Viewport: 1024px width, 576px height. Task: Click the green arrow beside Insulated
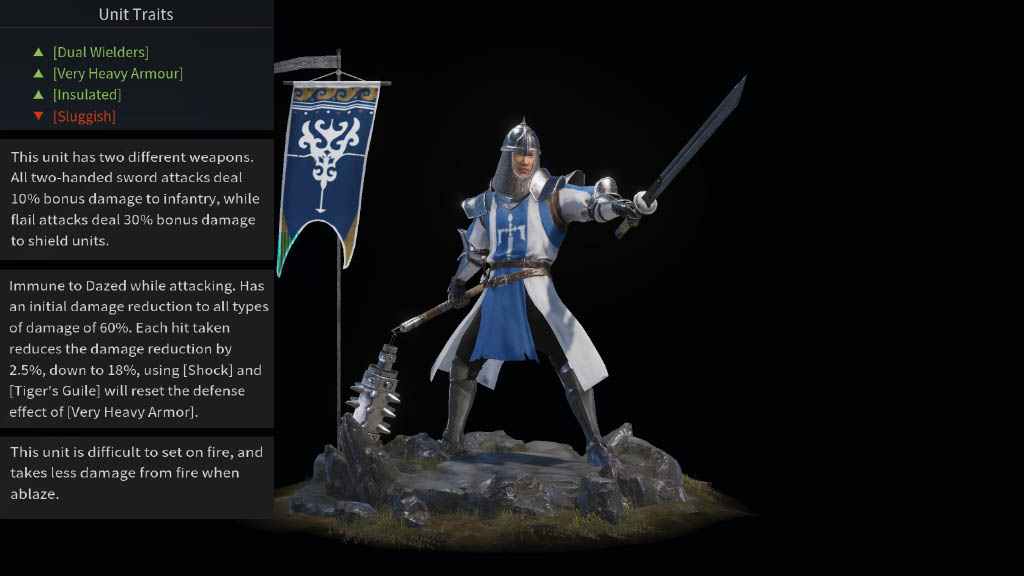pos(39,95)
